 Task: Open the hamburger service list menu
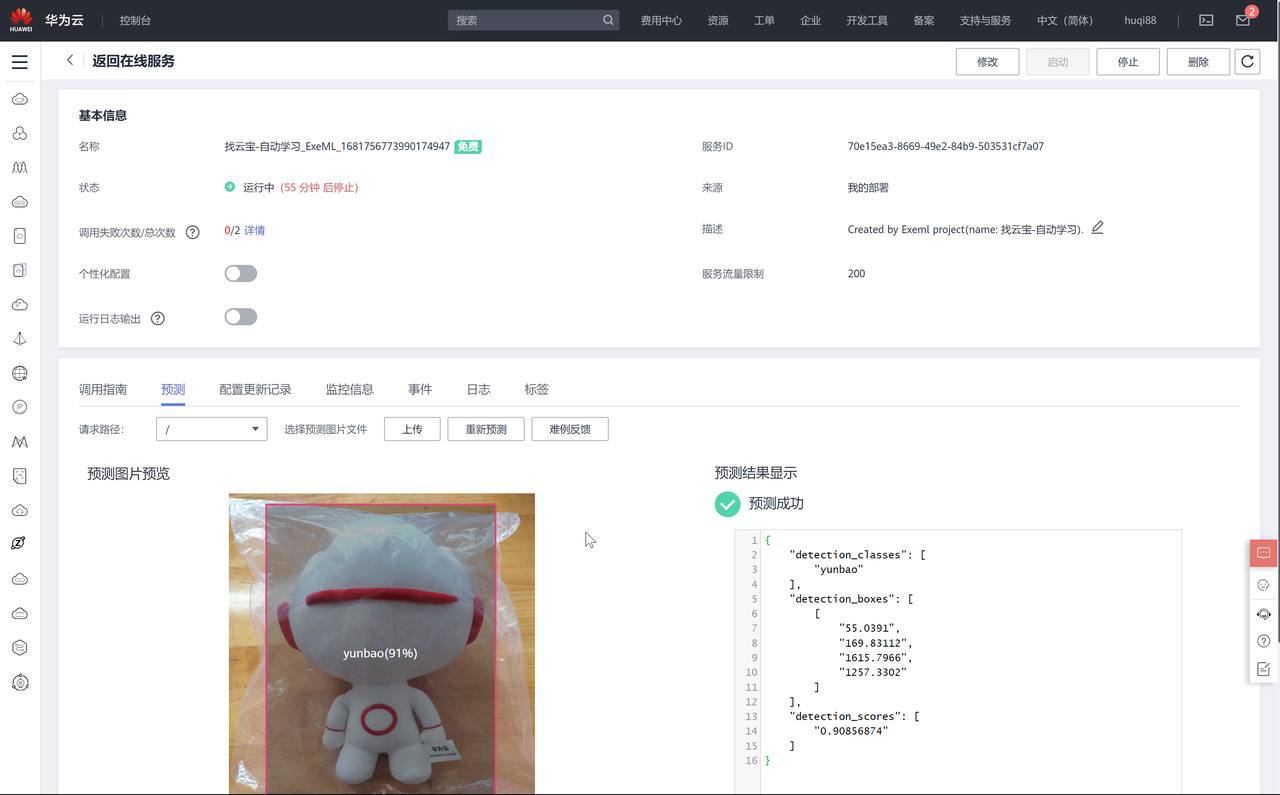pos(20,62)
